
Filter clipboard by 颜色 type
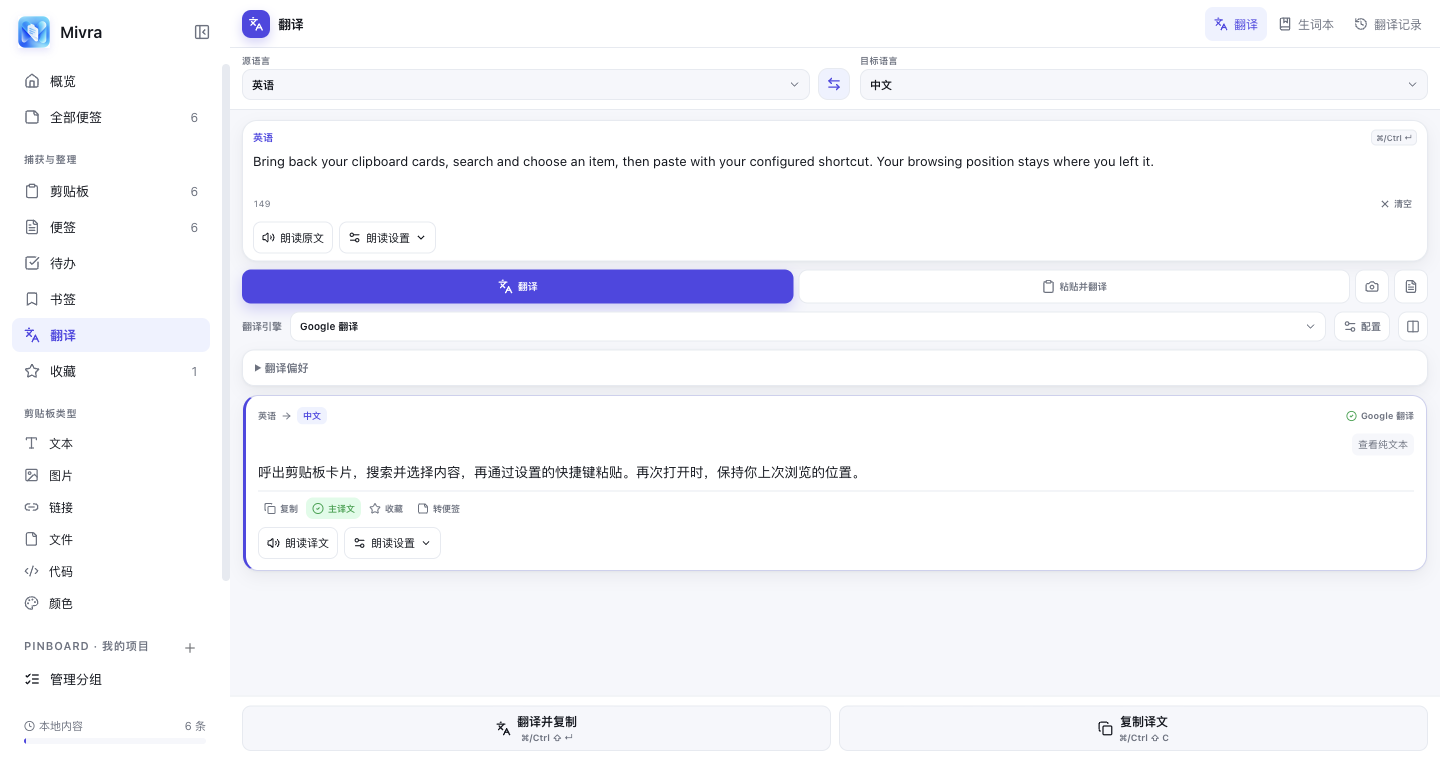(x=111, y=603)
